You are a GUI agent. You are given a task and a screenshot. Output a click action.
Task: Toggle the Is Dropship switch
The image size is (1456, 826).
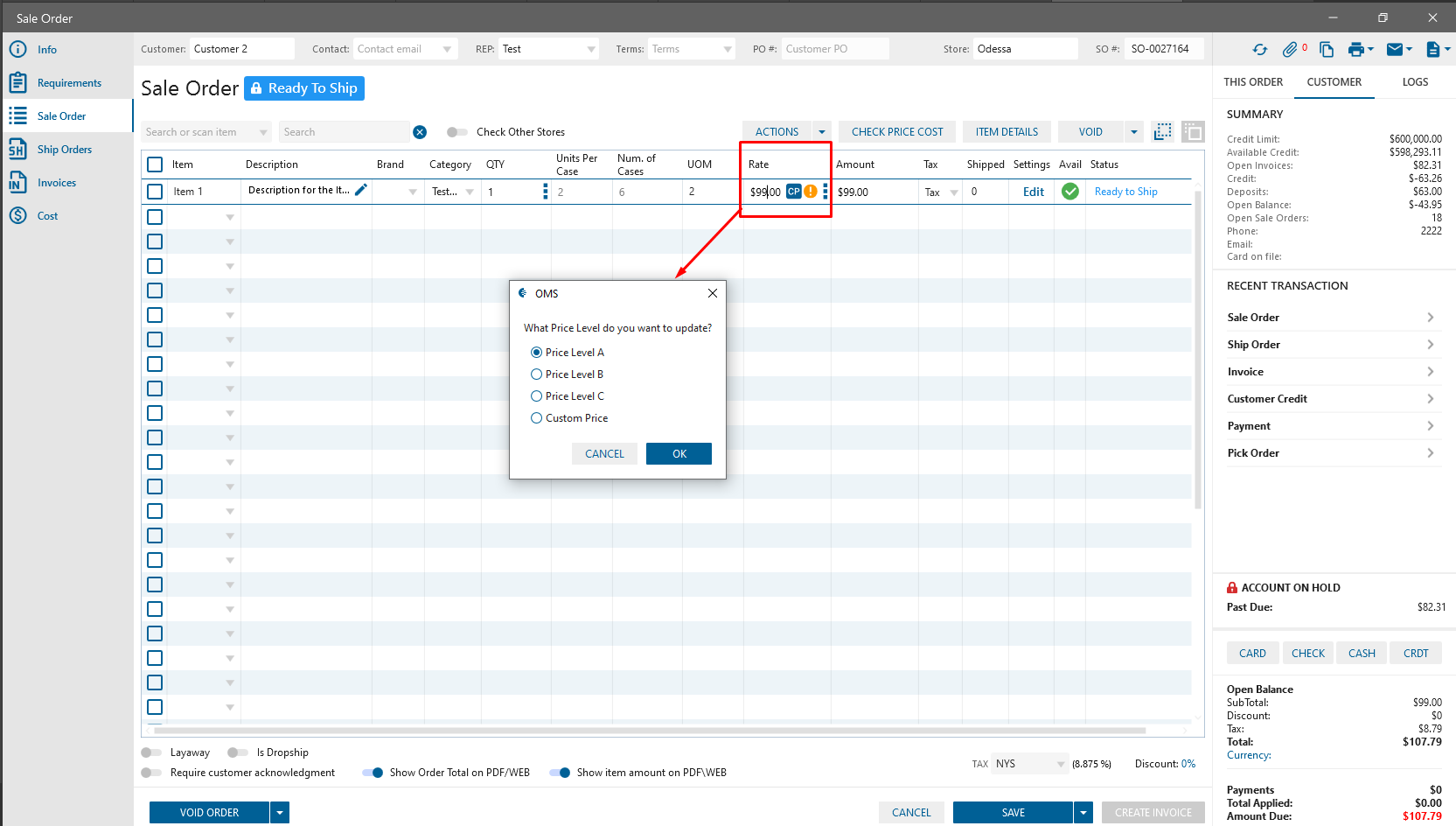[238, 752]
